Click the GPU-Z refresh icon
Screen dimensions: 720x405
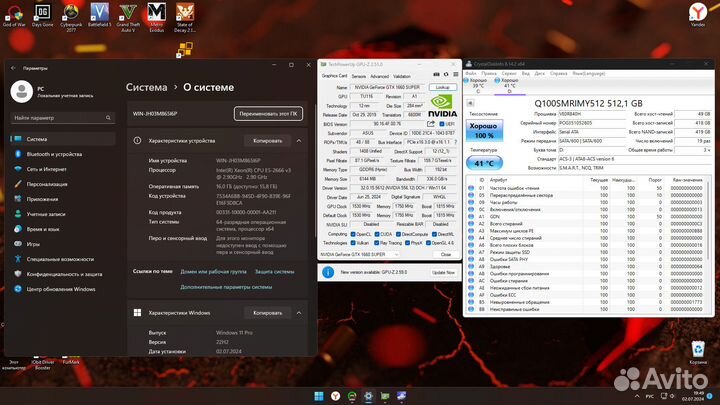click(x=446, y=74)
